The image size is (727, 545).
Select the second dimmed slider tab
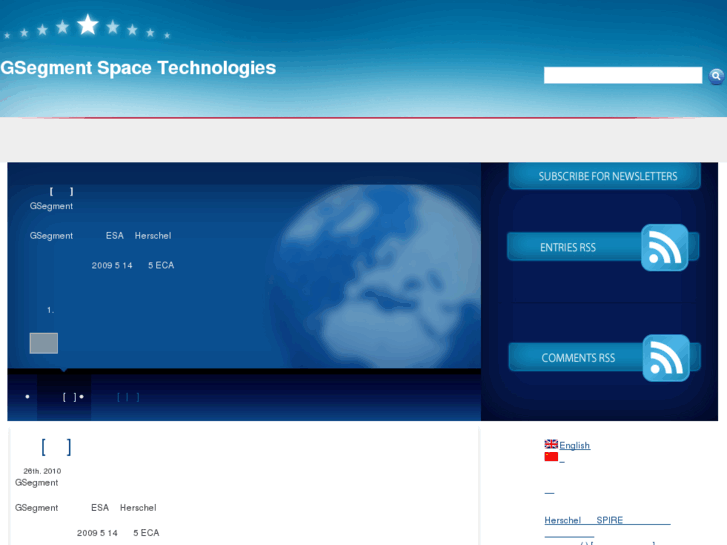(x=128, y=397)
